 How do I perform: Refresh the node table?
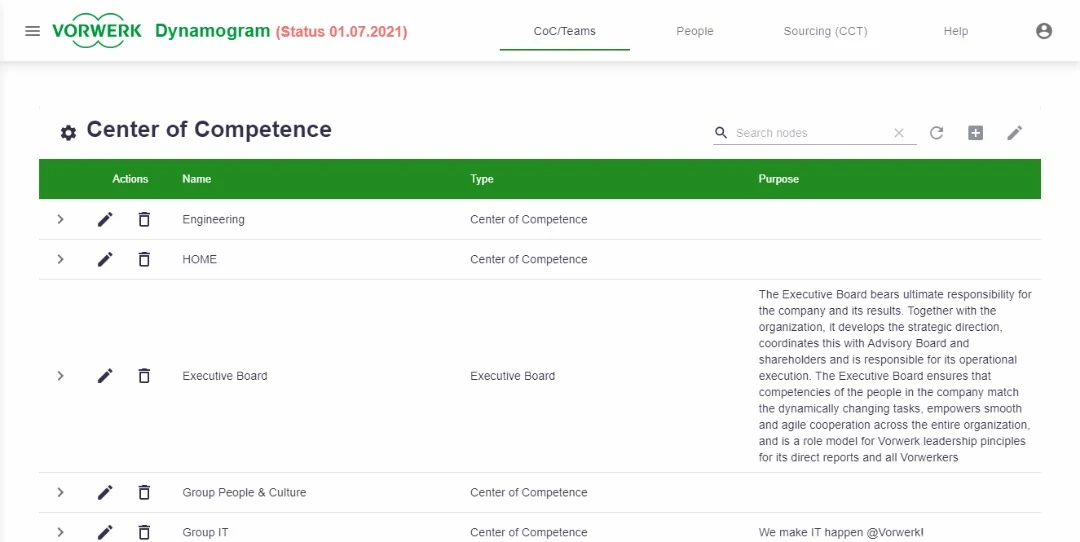point(936,133)
